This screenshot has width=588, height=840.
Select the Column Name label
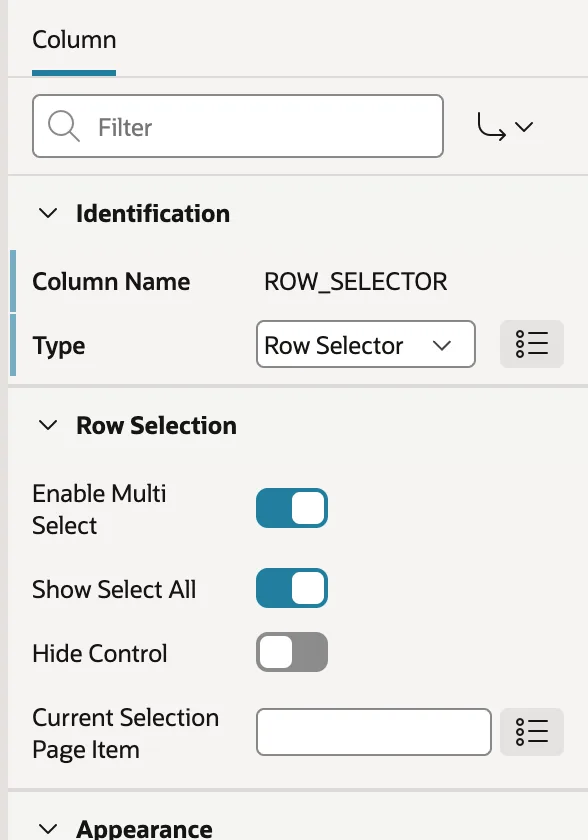pos(111,281)
